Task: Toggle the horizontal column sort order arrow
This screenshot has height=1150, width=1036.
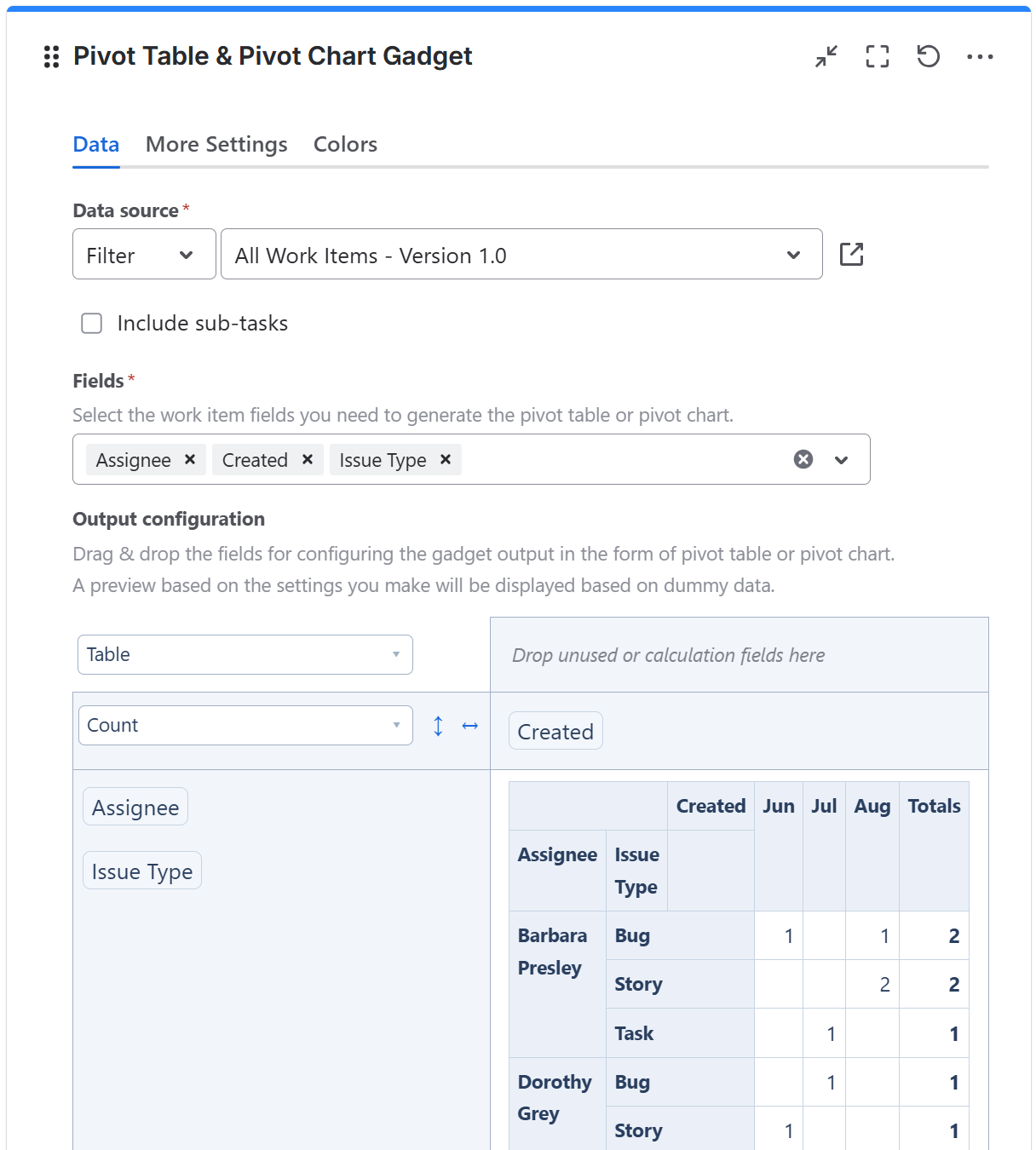Action: (x=470, y=726)
